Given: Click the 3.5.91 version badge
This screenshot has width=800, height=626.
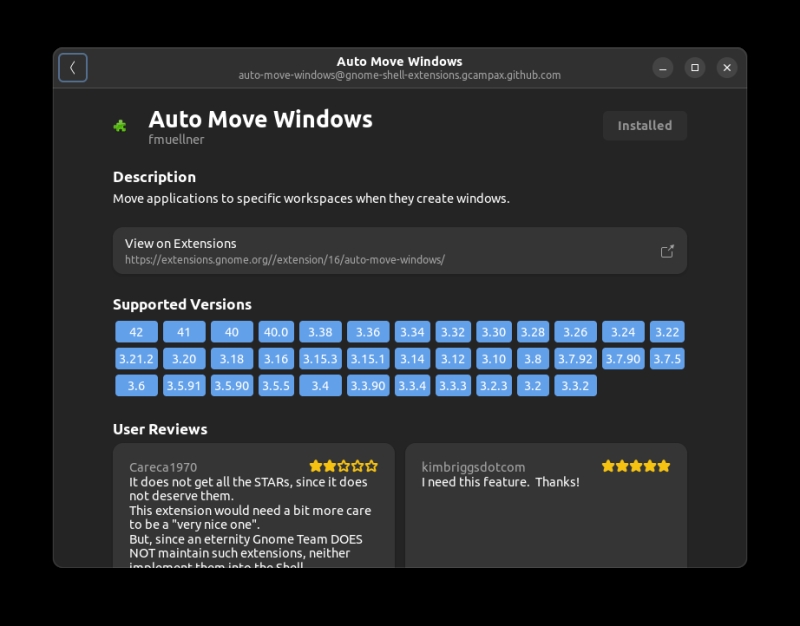Looking at the screenshot, I should click(184, 386).
